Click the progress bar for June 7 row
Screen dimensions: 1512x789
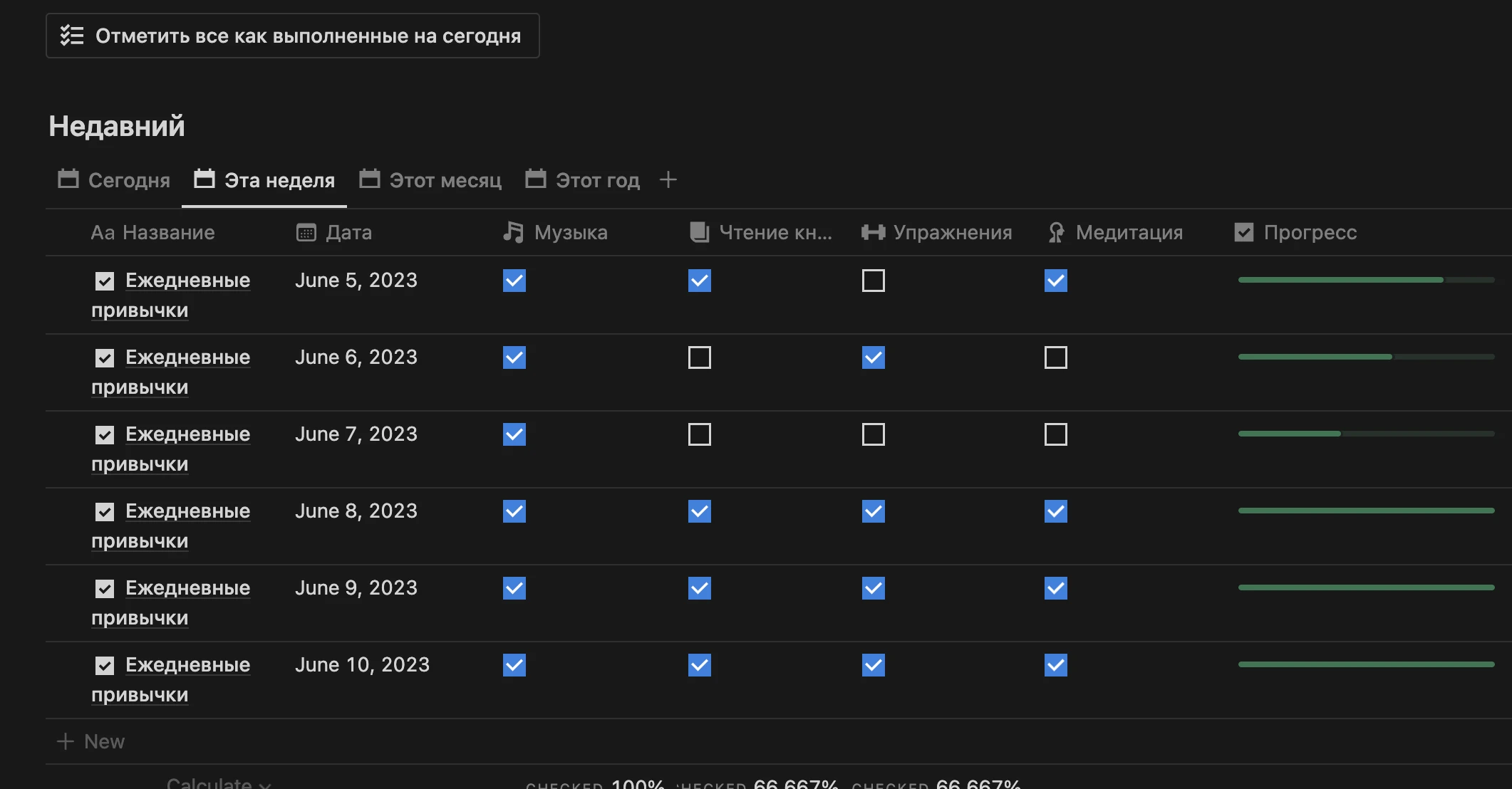coord(1367,434)
